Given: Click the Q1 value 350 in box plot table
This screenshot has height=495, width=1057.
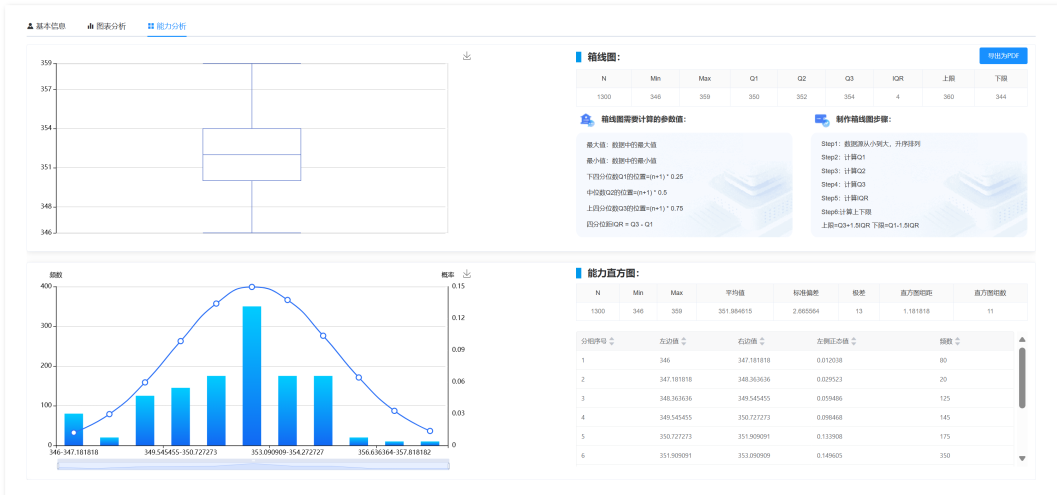Looking at the screenshot, I should [x=754, y=97].
